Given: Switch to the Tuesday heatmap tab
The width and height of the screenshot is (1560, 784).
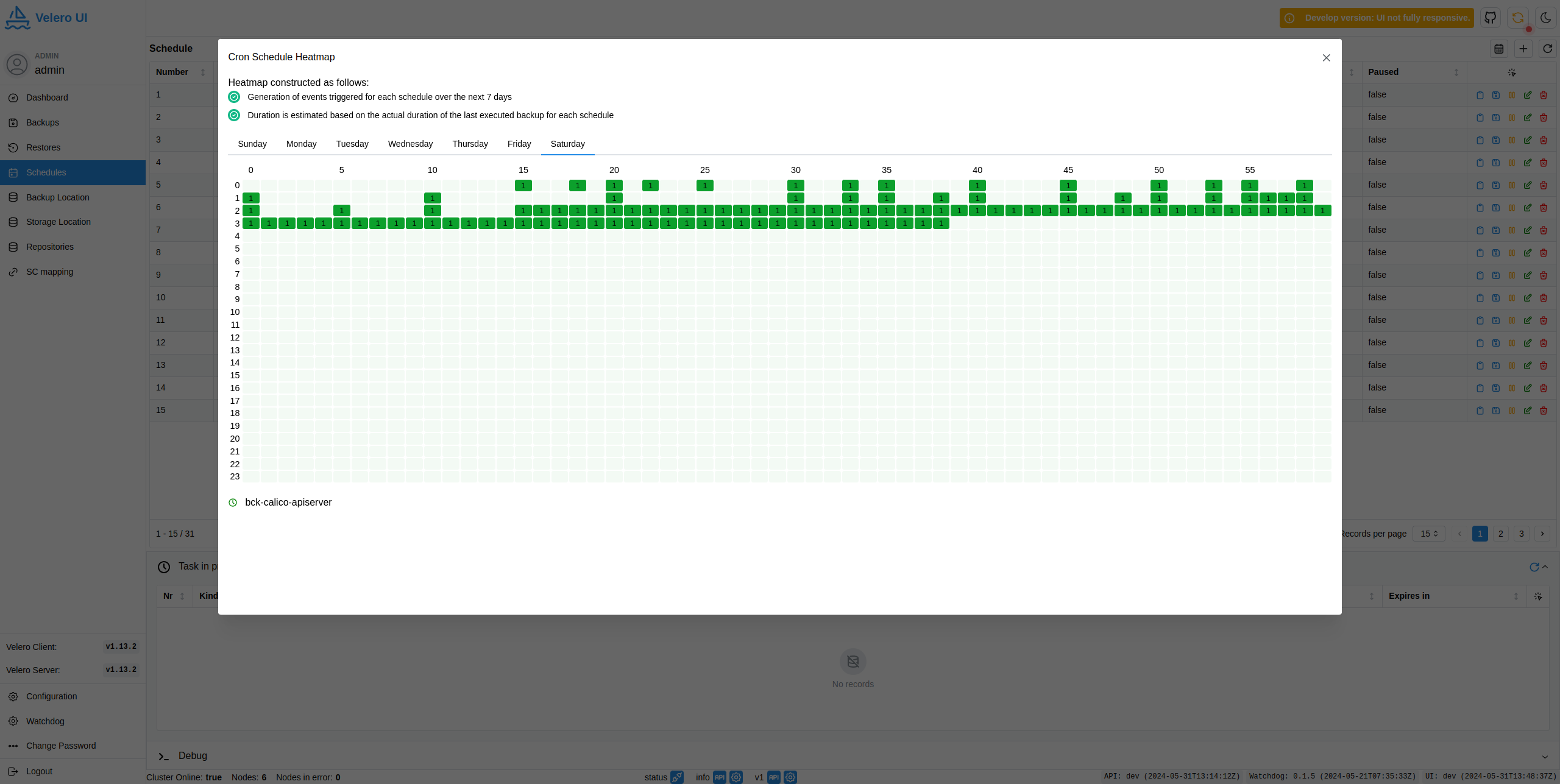Looking at the screenshot, I should click(x=352, y=144).
